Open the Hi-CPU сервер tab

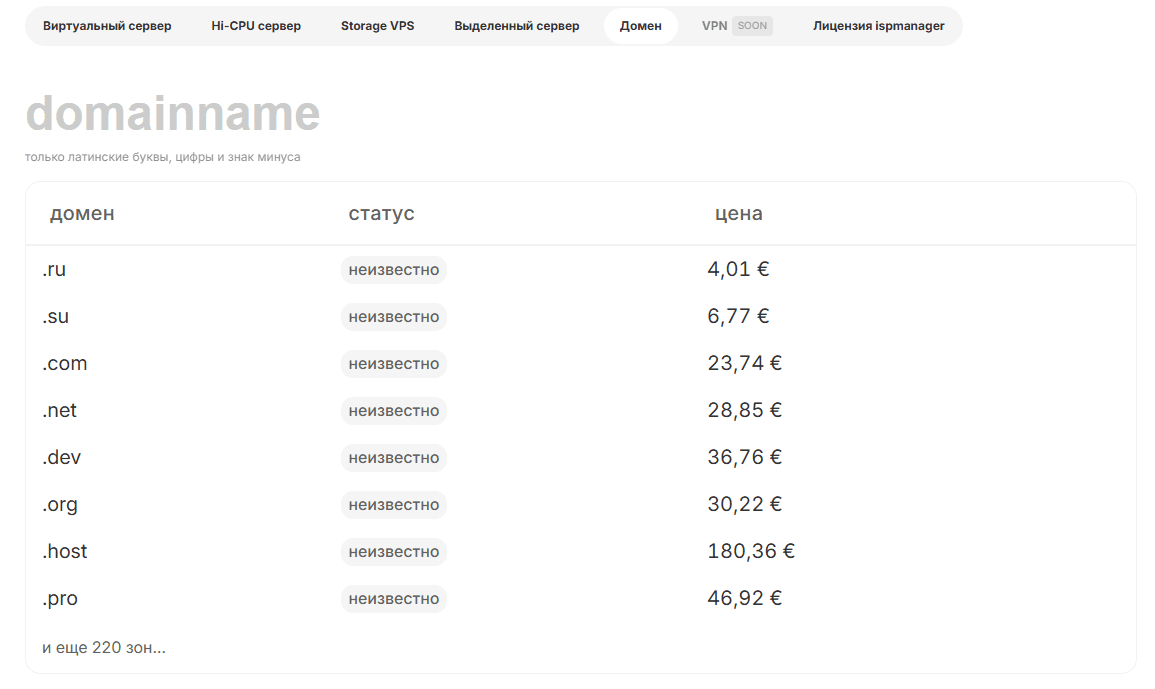(256, 26)
